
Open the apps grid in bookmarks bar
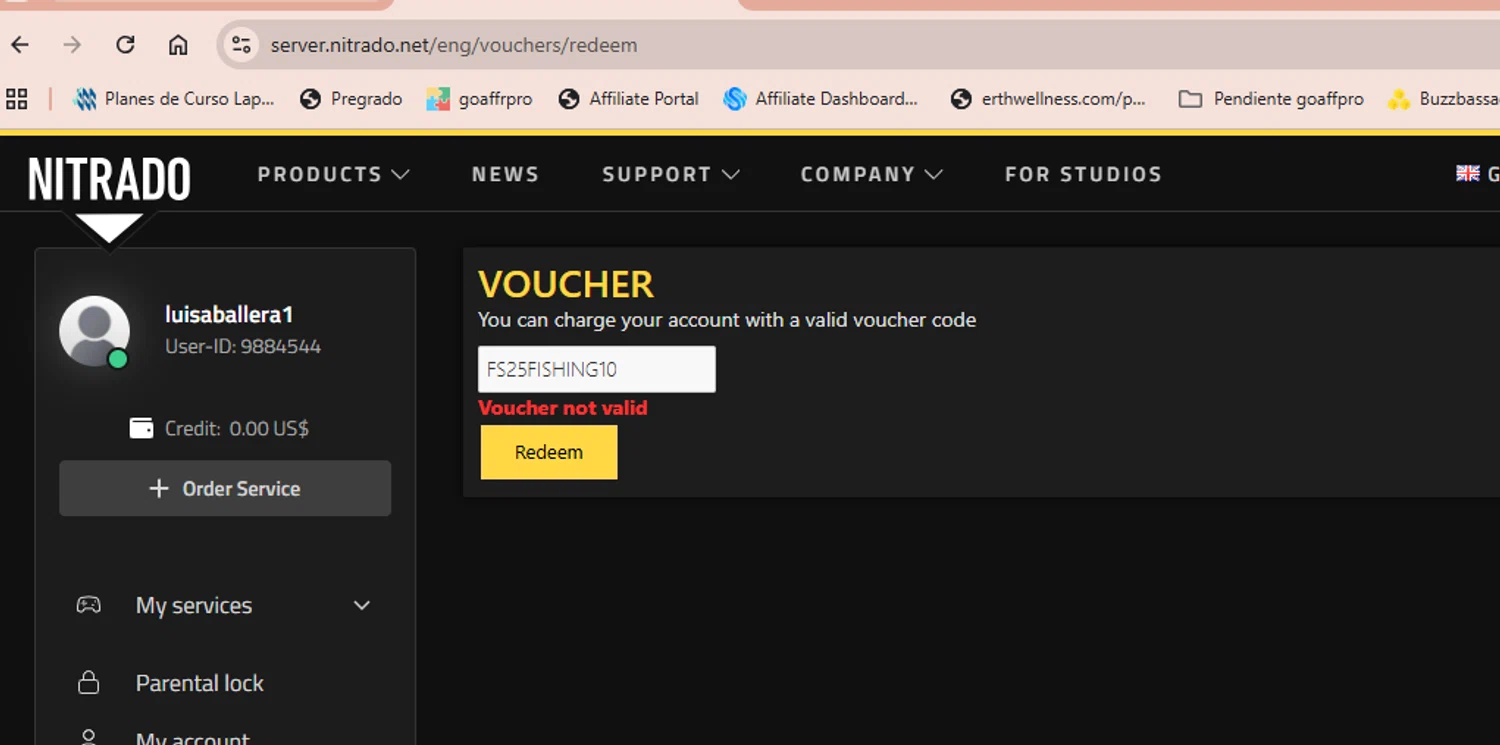(x=16, y=99)
